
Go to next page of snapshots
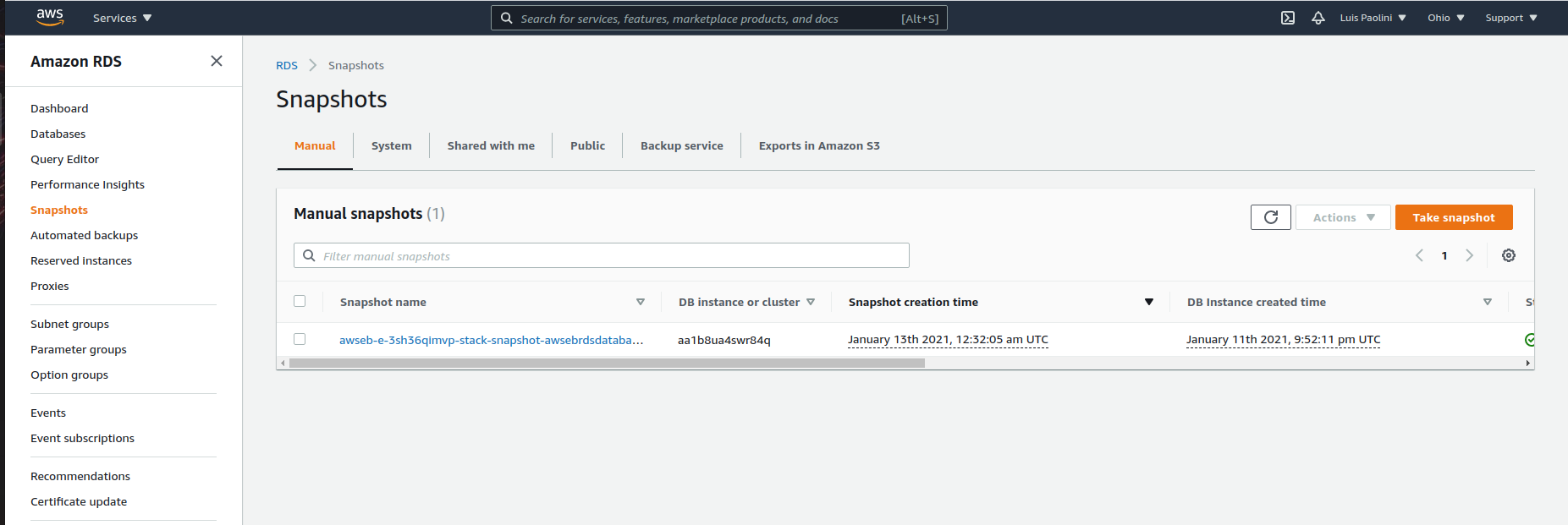tap(1469, 255)
